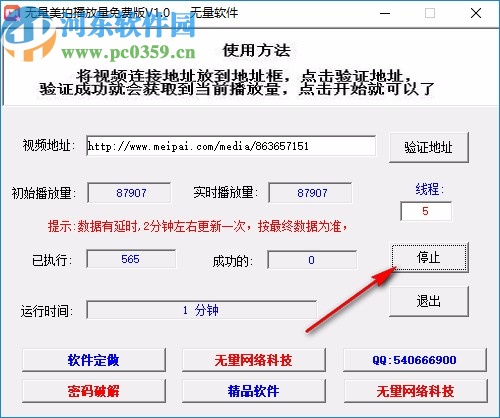Click the app icon in title bar
The height and width of the screenshot is (418, 500).
(x=12, y=13)
